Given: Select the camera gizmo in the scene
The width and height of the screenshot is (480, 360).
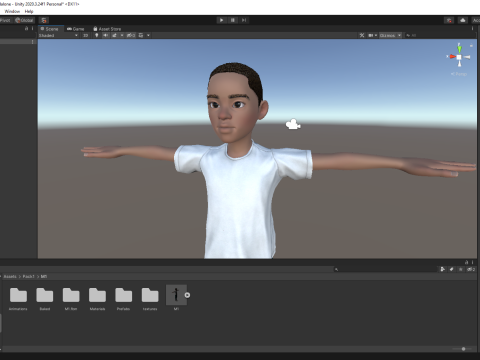Looking at the screenshot, I should point(293,124).
